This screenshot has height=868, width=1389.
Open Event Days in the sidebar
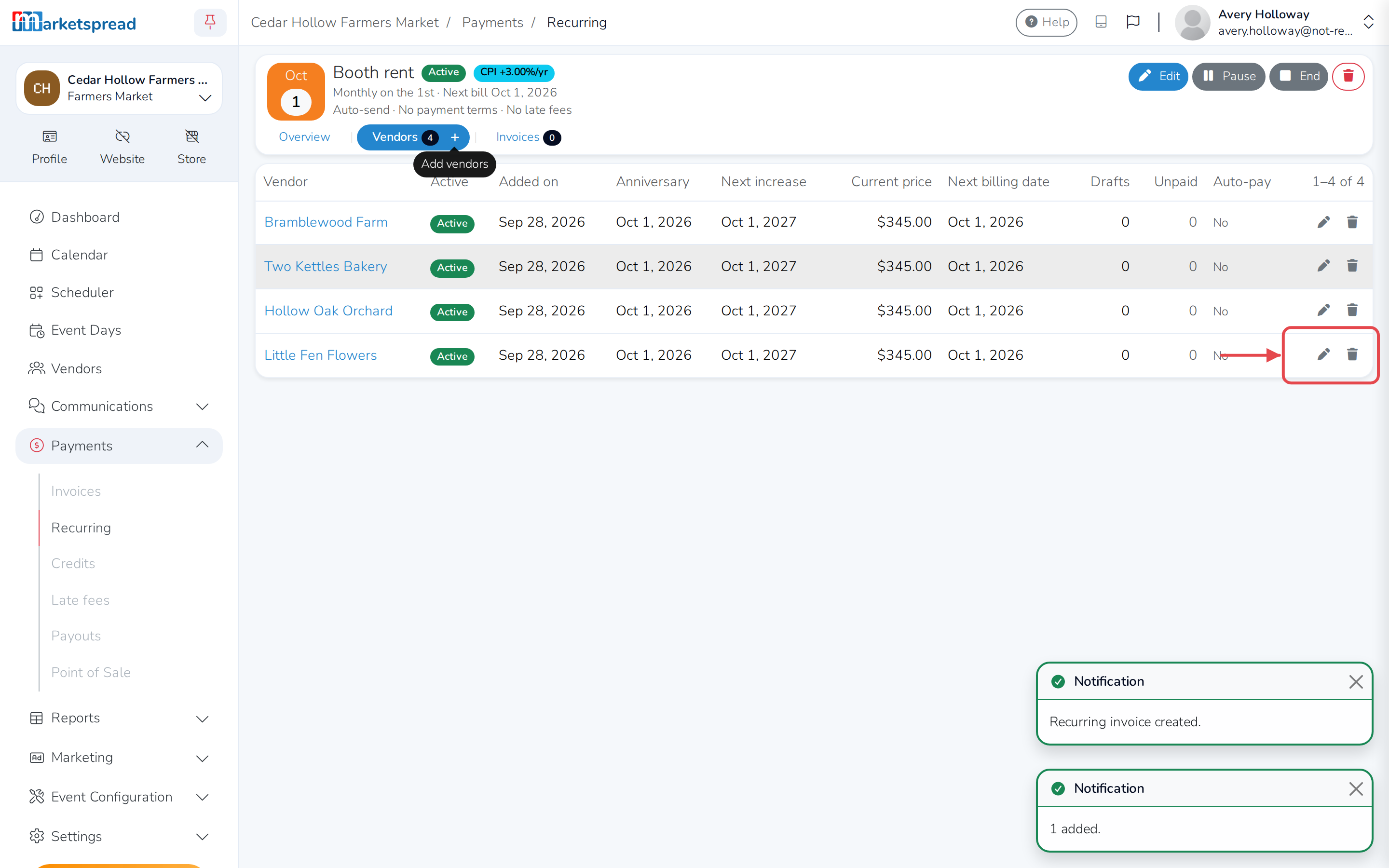coord(86,330)
